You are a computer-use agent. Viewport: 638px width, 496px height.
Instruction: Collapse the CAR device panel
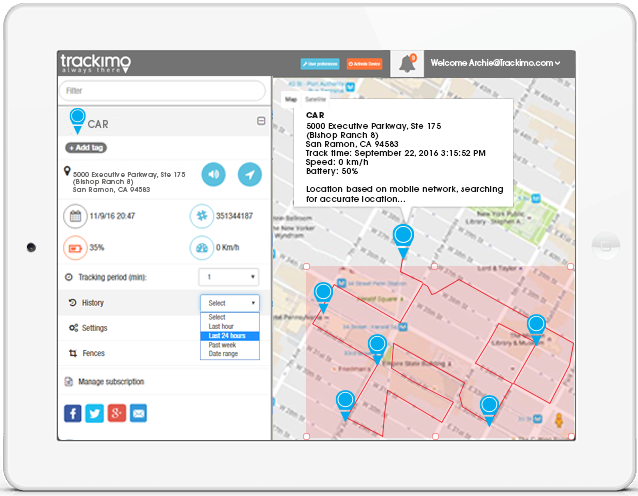(261, 121)
